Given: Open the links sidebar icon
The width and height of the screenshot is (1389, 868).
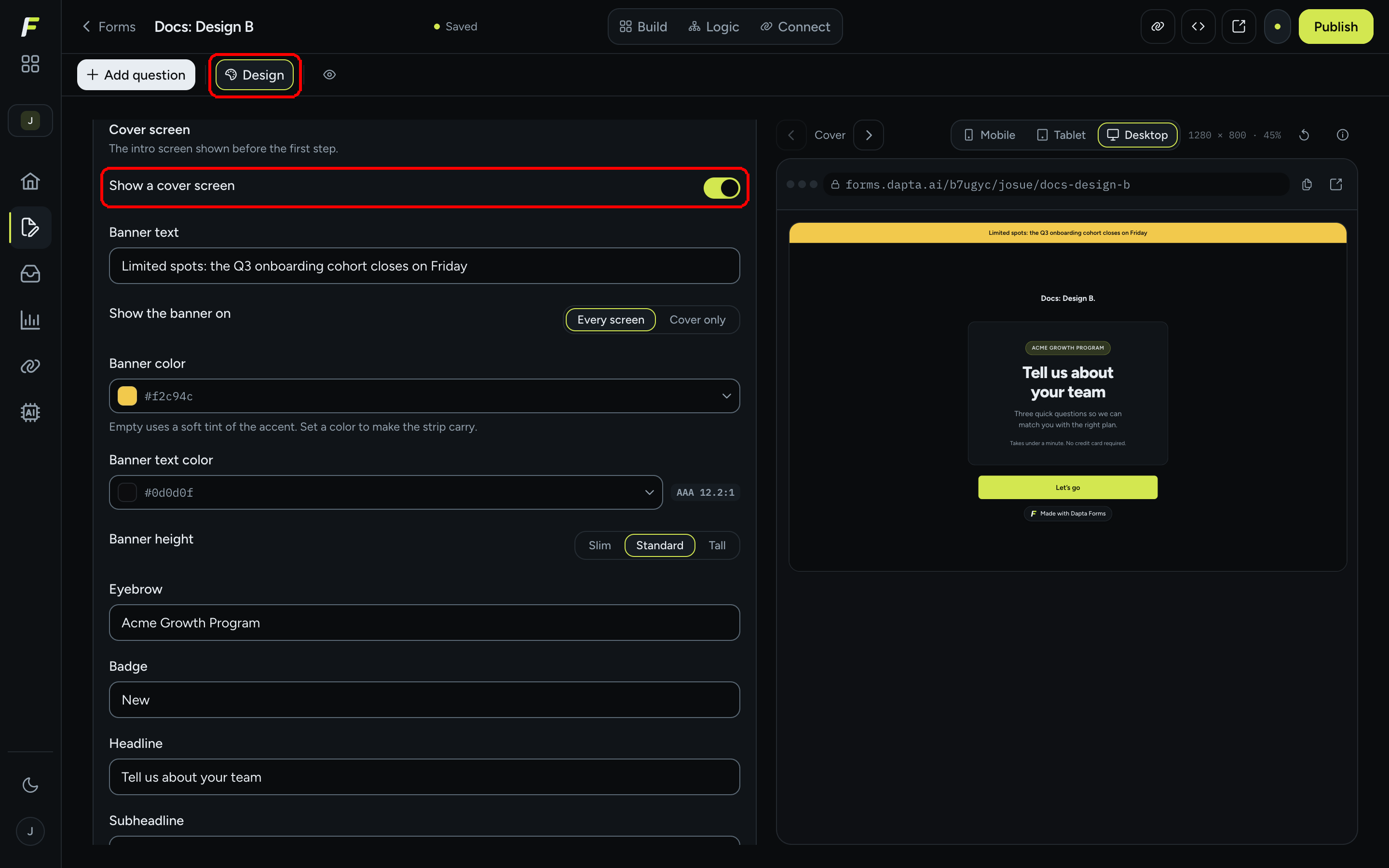Looking at the screenshot, I should click(30, 366).
